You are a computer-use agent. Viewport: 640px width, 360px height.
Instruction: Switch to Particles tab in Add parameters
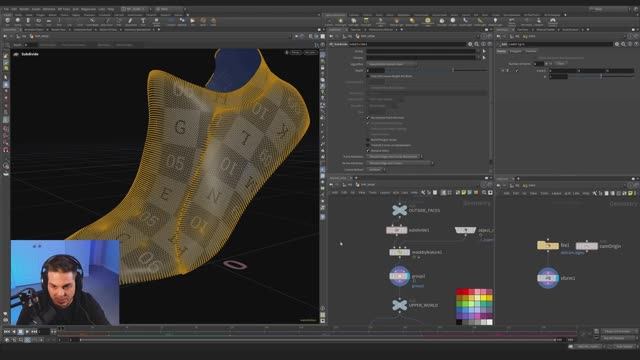[531, 51]
